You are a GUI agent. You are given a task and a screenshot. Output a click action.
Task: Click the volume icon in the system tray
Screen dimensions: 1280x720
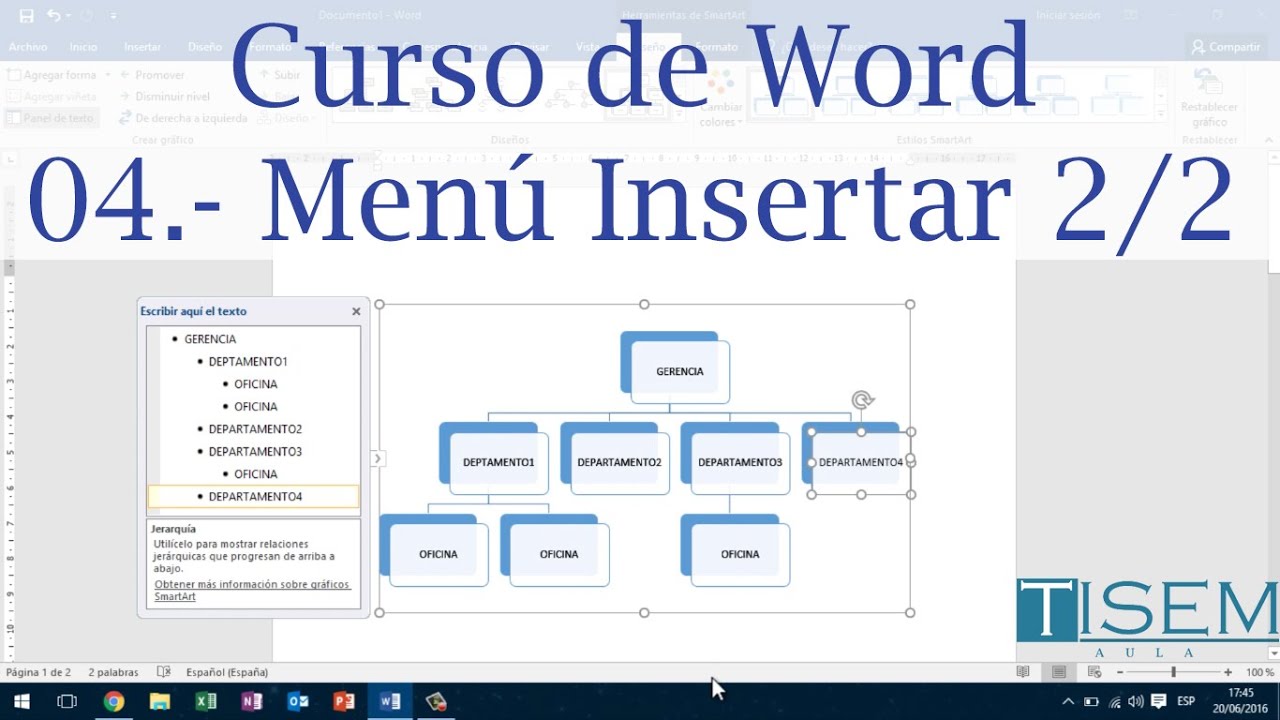pos(1137,702)
